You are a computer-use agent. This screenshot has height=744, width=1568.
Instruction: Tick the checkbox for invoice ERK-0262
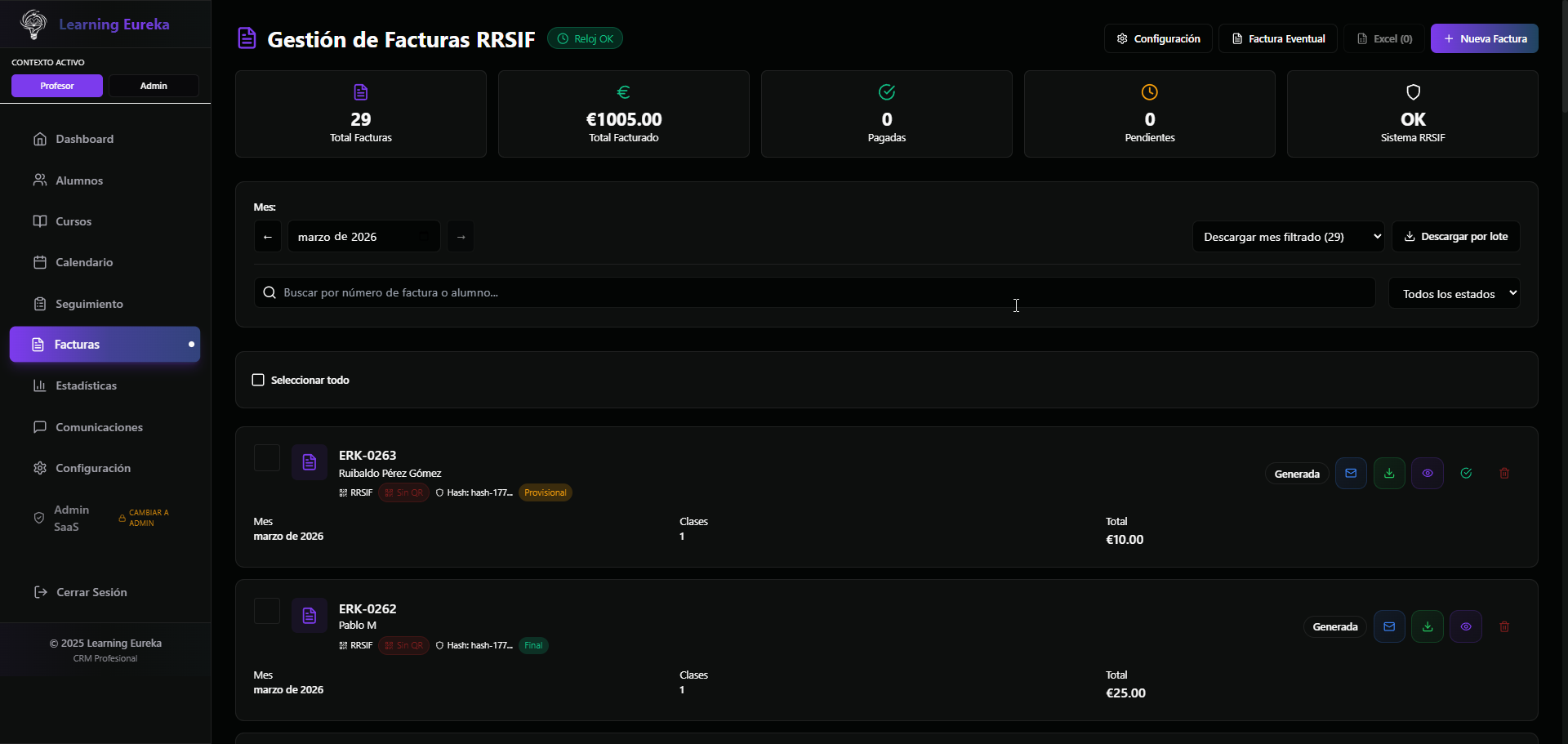pyautogui.click(x=267, y=611)
